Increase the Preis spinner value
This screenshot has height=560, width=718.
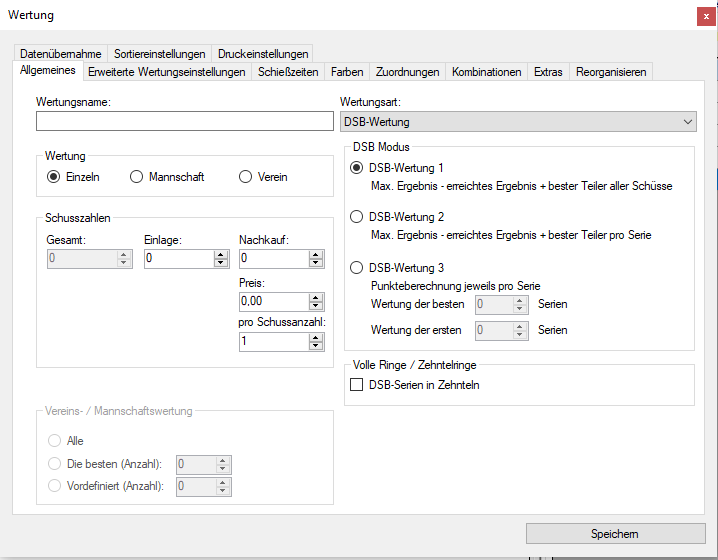tap(316, 296)
